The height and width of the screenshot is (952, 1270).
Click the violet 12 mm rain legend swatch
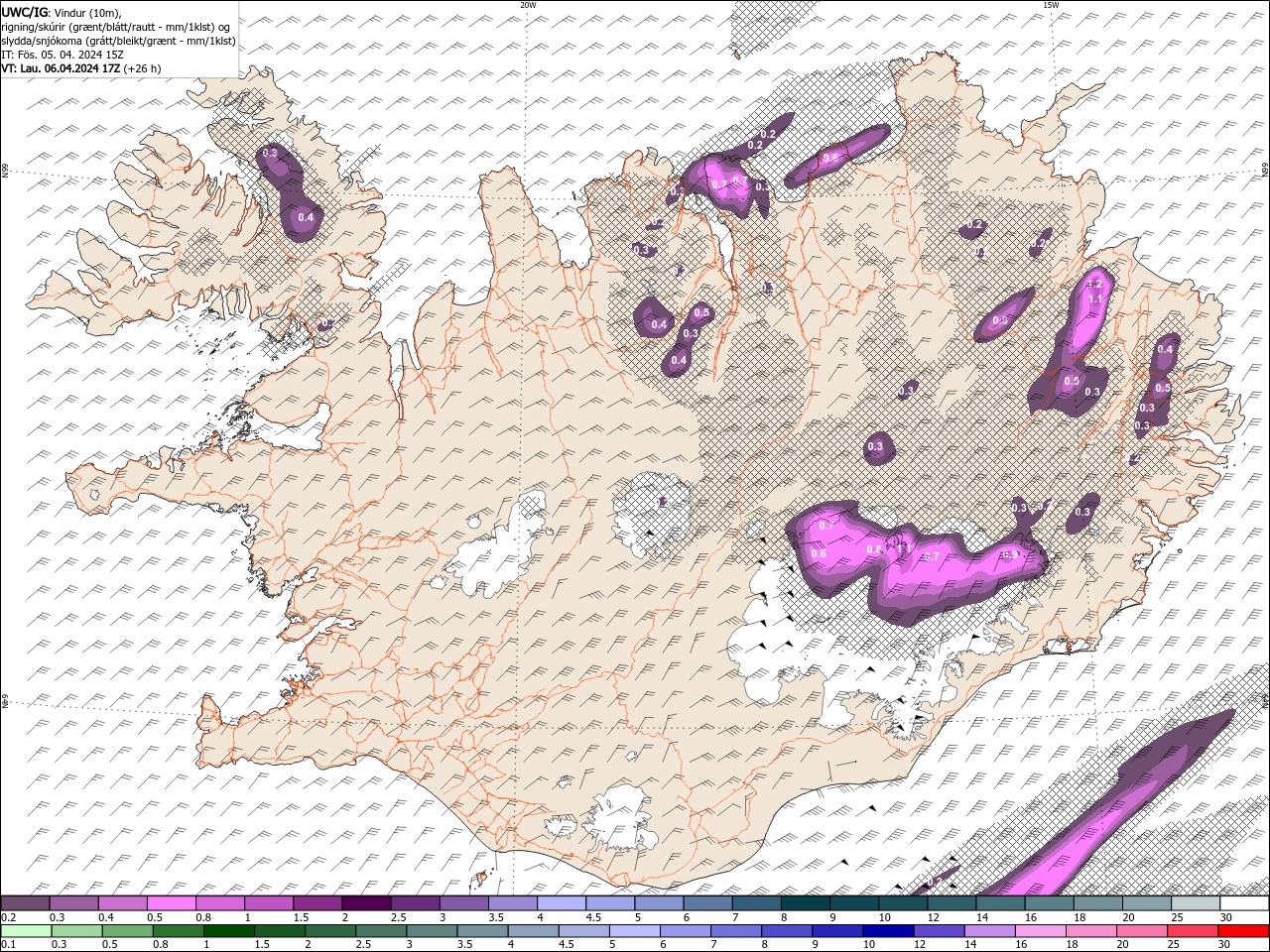coord(938,931)
